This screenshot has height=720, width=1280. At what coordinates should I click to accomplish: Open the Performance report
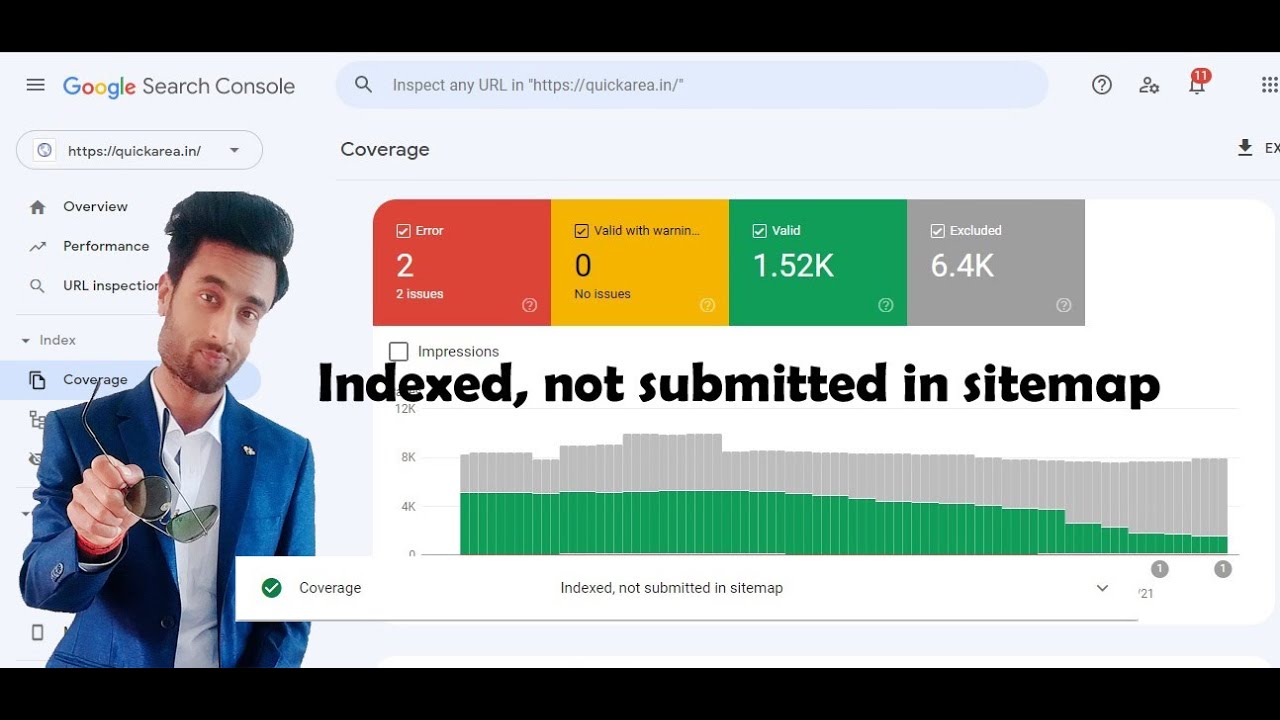click(105, 246)
